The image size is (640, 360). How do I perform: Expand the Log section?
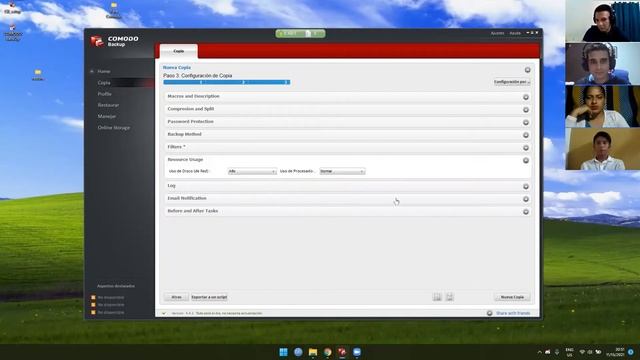[x=347, y=186]
